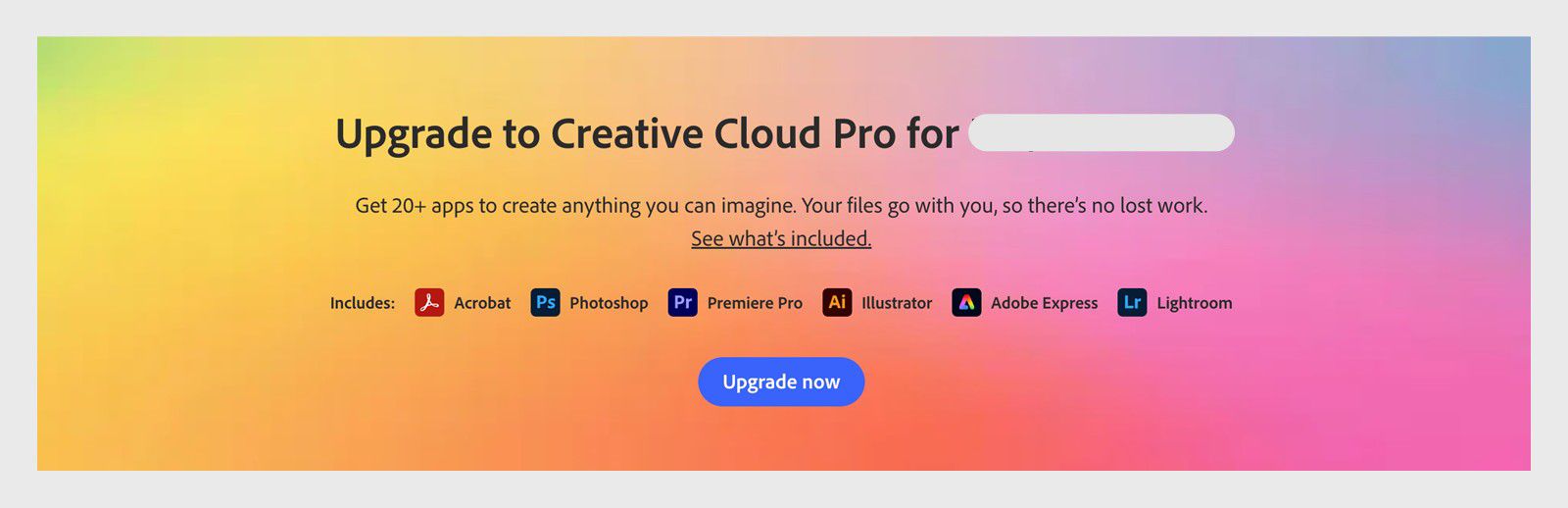Click the Photoshop text label
Image resolution: width=1568 pixels, height=508 pixels.
coord(609,303)
